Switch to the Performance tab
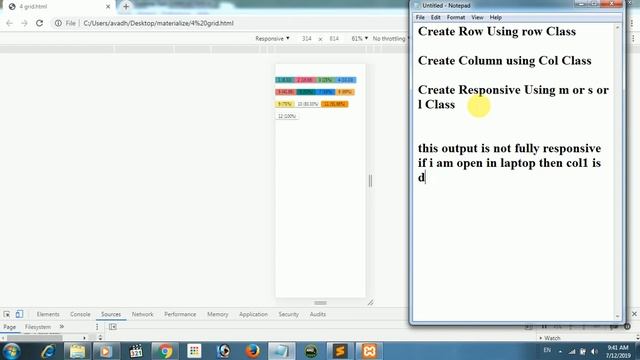 click(x=180, y=314)
